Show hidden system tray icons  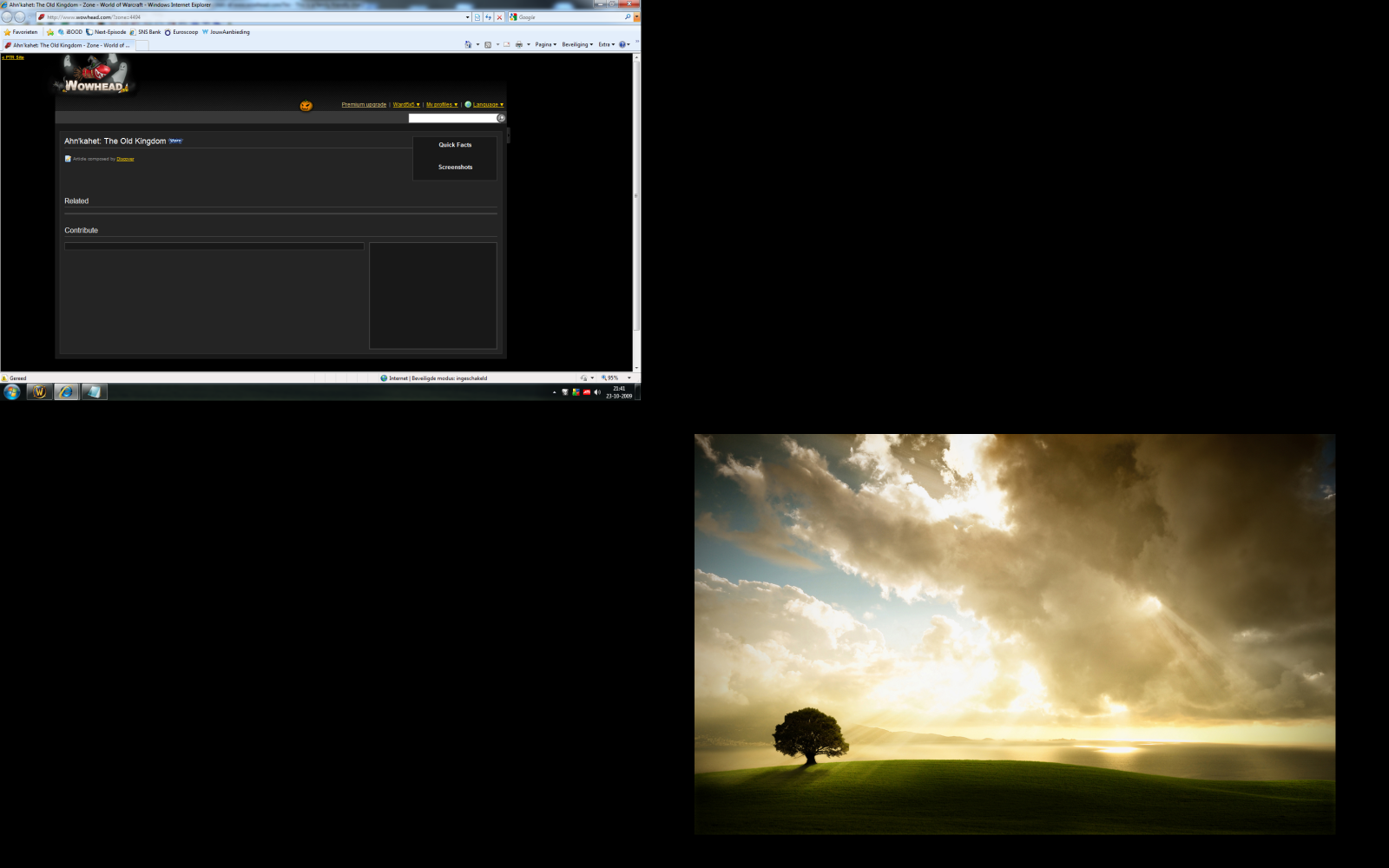(554, 392)
